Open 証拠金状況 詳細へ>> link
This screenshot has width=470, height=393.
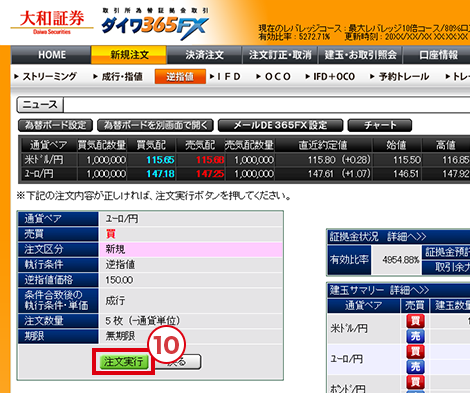[x=406, y=237]
